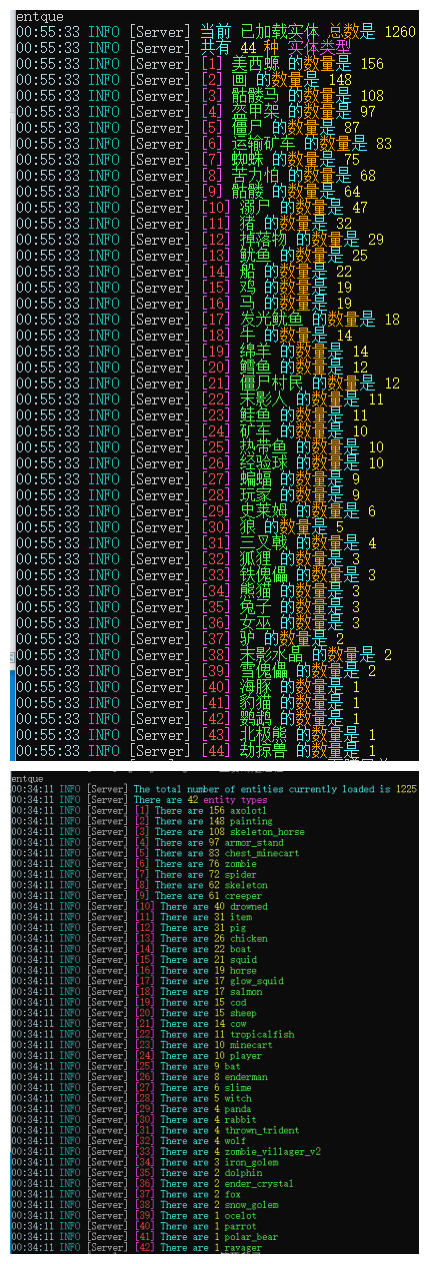The width and height of the screenshot is (429, 1264).
Task: Select the [13] 鱿鱼 25 line
Action: click(192, 255)
